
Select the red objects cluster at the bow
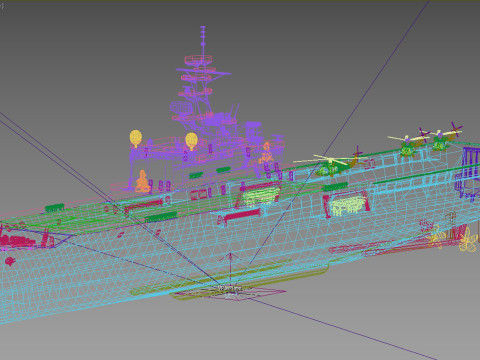[17, 241]
